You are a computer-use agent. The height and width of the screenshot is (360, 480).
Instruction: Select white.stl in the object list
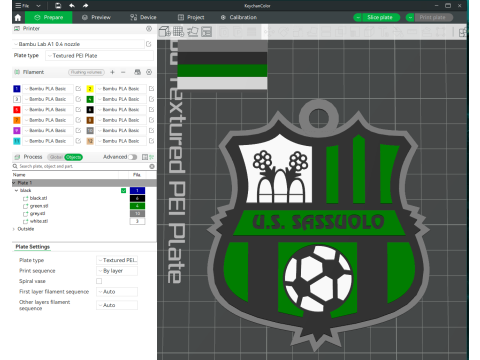click(39, 221)
